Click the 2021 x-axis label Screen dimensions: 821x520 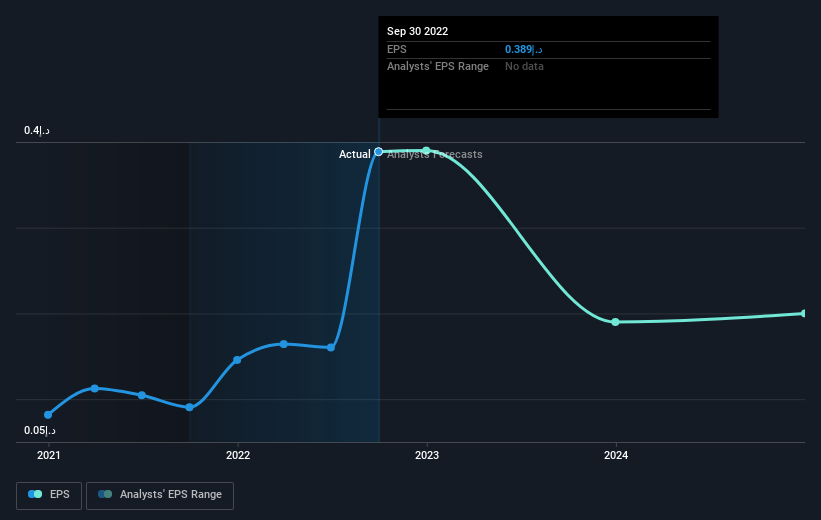coord(49,455)
